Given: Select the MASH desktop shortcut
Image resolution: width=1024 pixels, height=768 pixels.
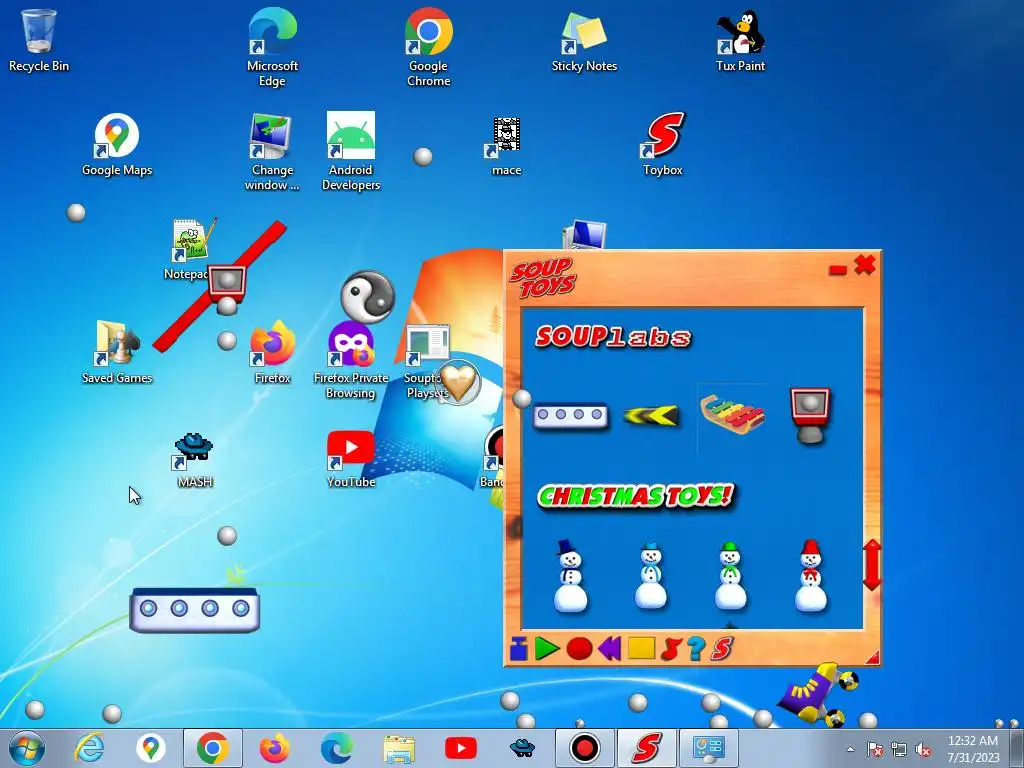Looking at the screenshot, I should click(x=194, y=460).
